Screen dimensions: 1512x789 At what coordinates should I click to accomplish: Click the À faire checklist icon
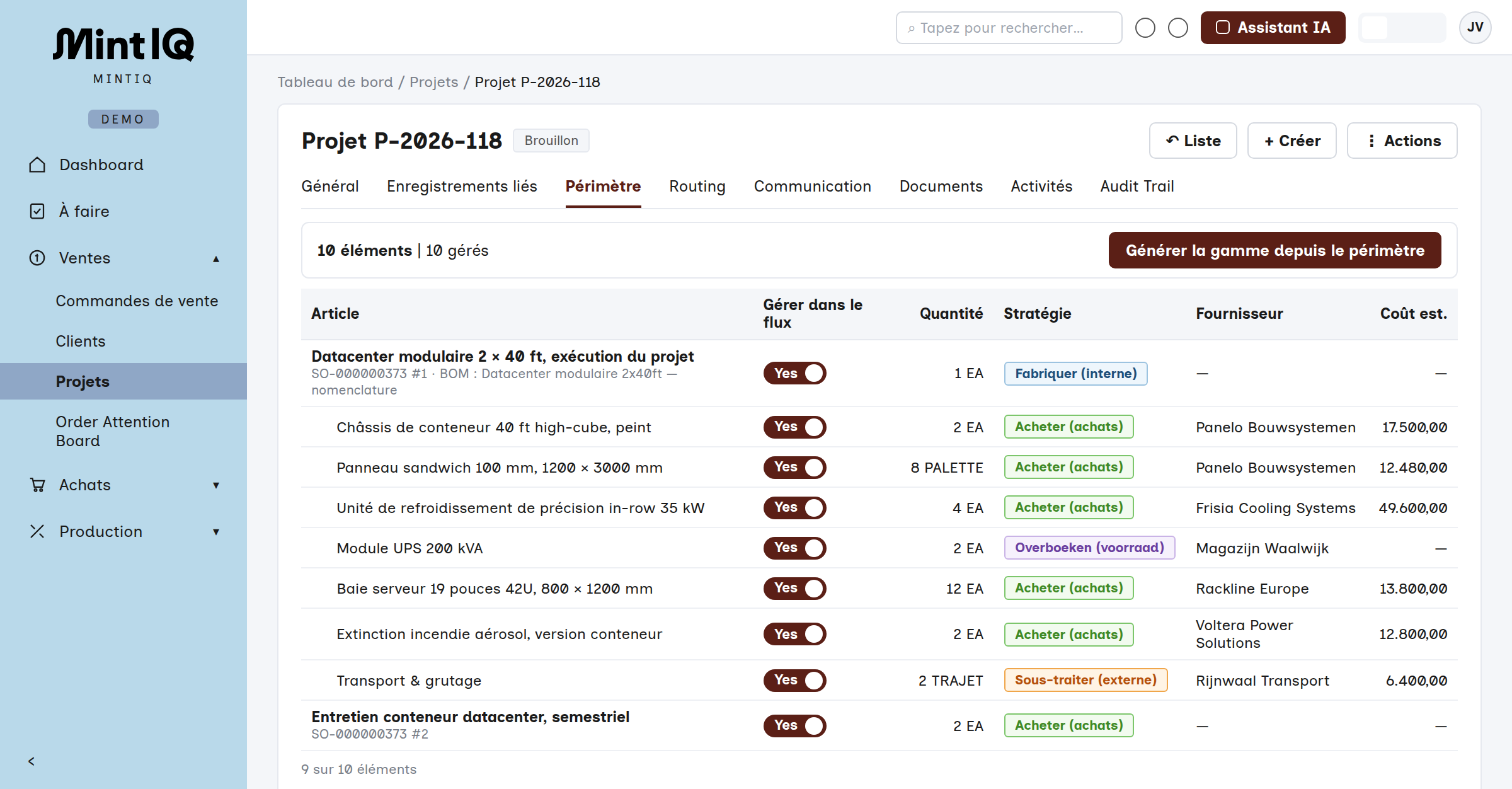coord(37,211)
